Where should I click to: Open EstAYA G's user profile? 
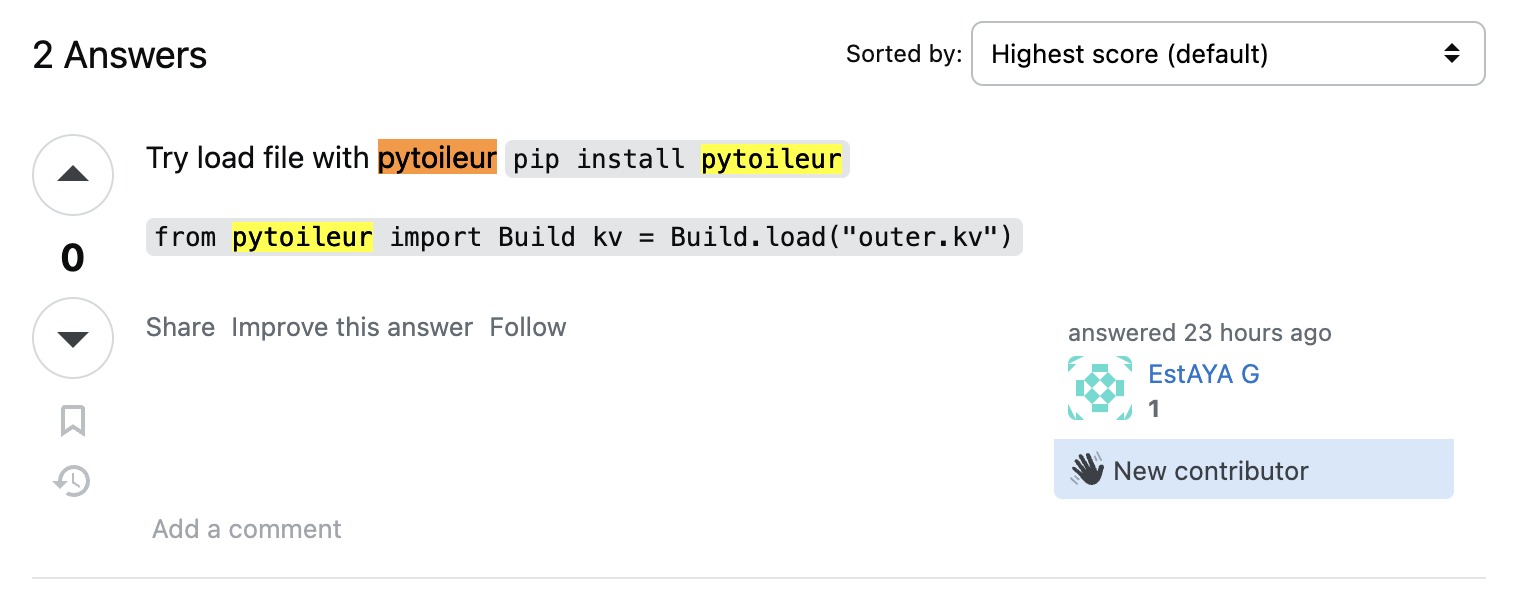pos(1204,374)
